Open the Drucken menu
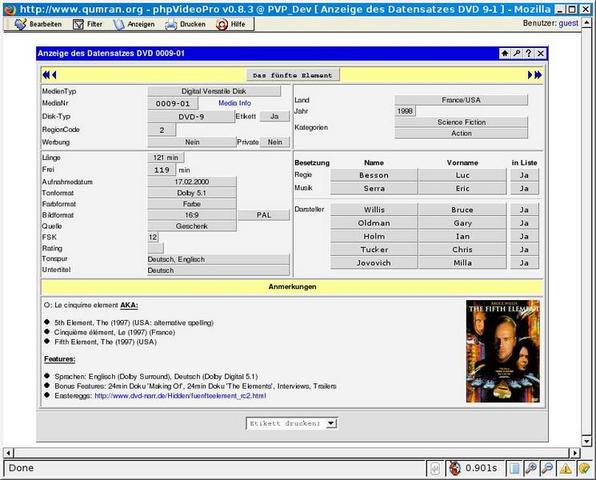Image resolution: width=596 pixels, height=480 pixels. click(x=185, y=24)
